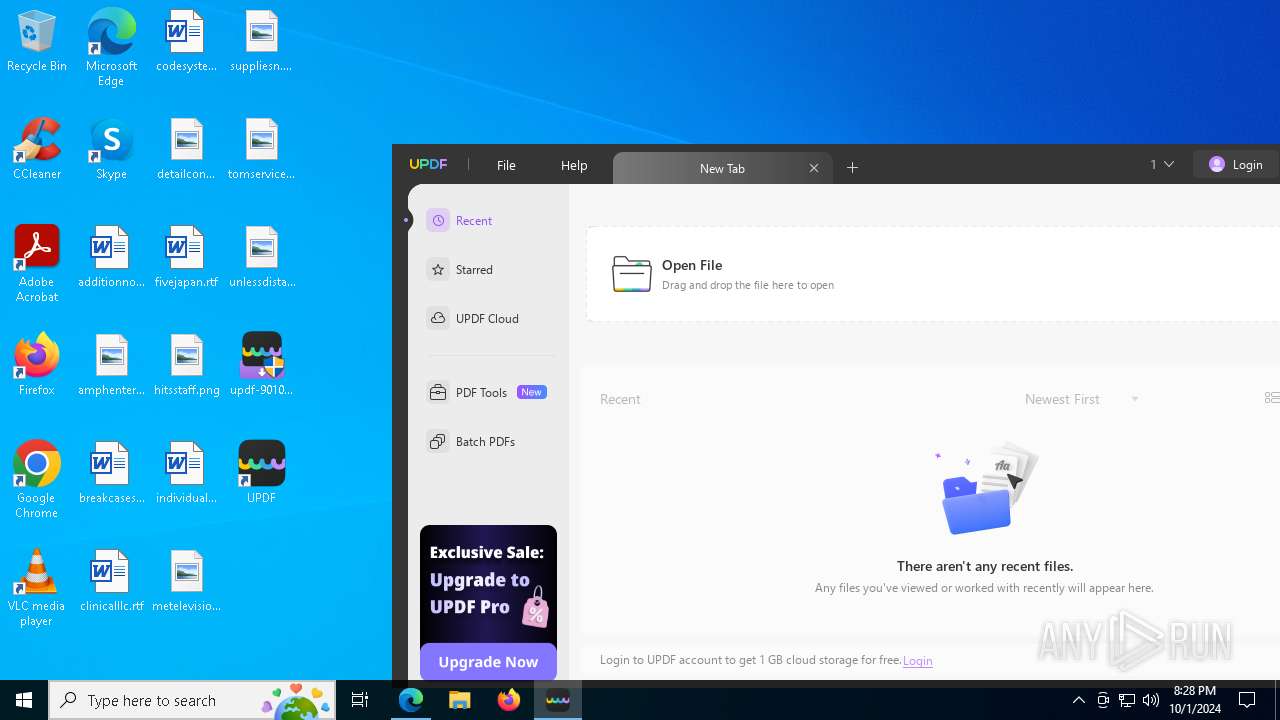Click the Upgrade Now button

tap(488, 662)
